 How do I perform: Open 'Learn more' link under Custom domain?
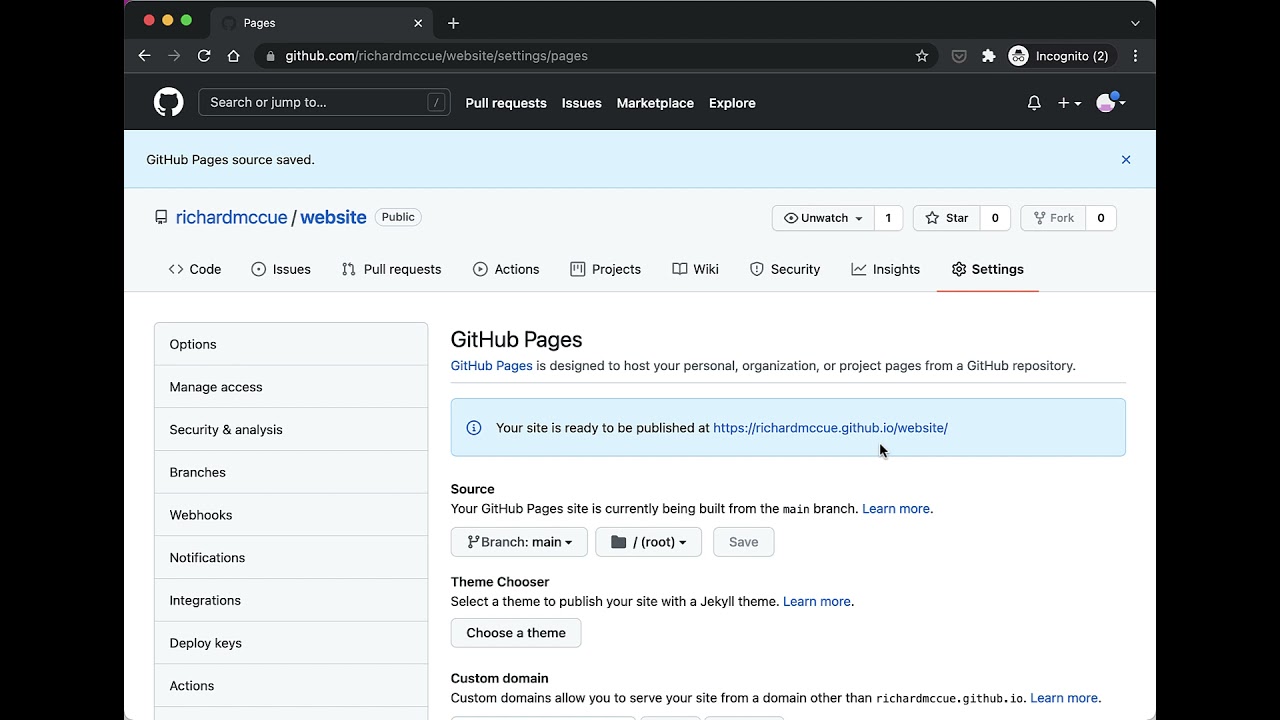point(1065,698)
